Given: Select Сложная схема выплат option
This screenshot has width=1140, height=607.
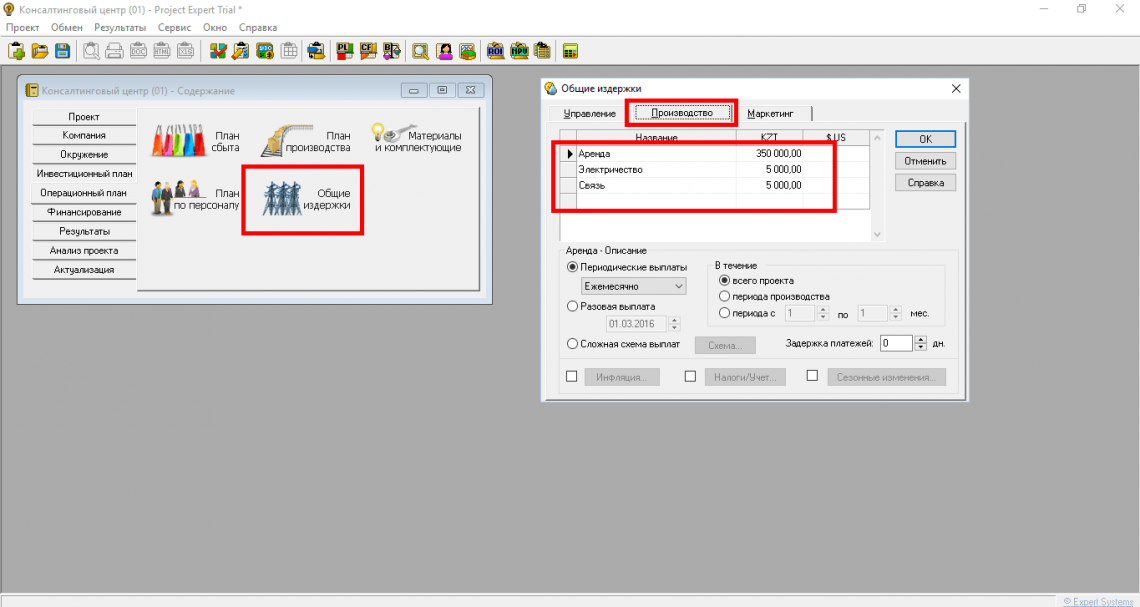Looking at the screenshot, I should pyautogui.click(x=572, y=344).
